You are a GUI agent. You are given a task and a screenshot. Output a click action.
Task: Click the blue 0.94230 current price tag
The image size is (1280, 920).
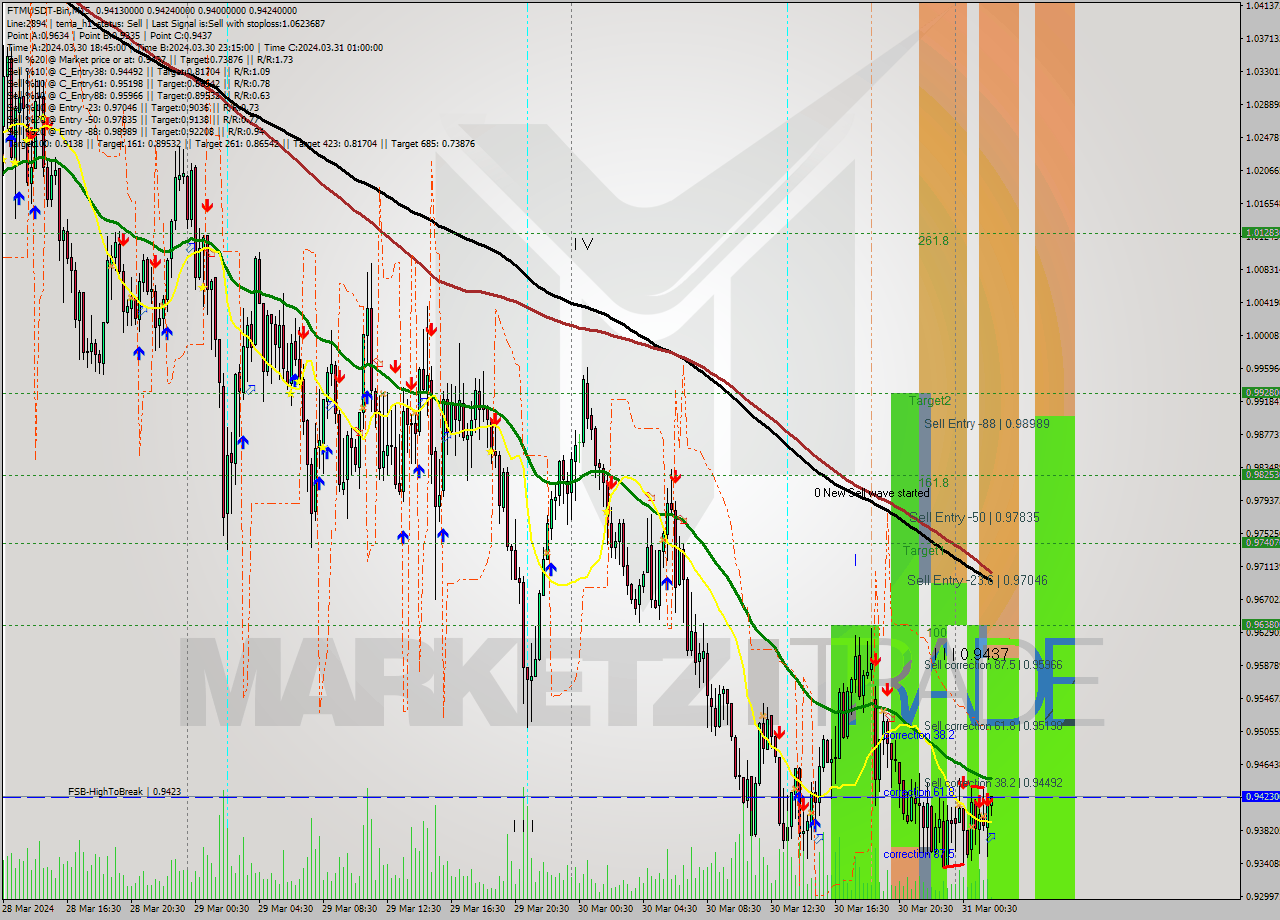(1261, 797)
